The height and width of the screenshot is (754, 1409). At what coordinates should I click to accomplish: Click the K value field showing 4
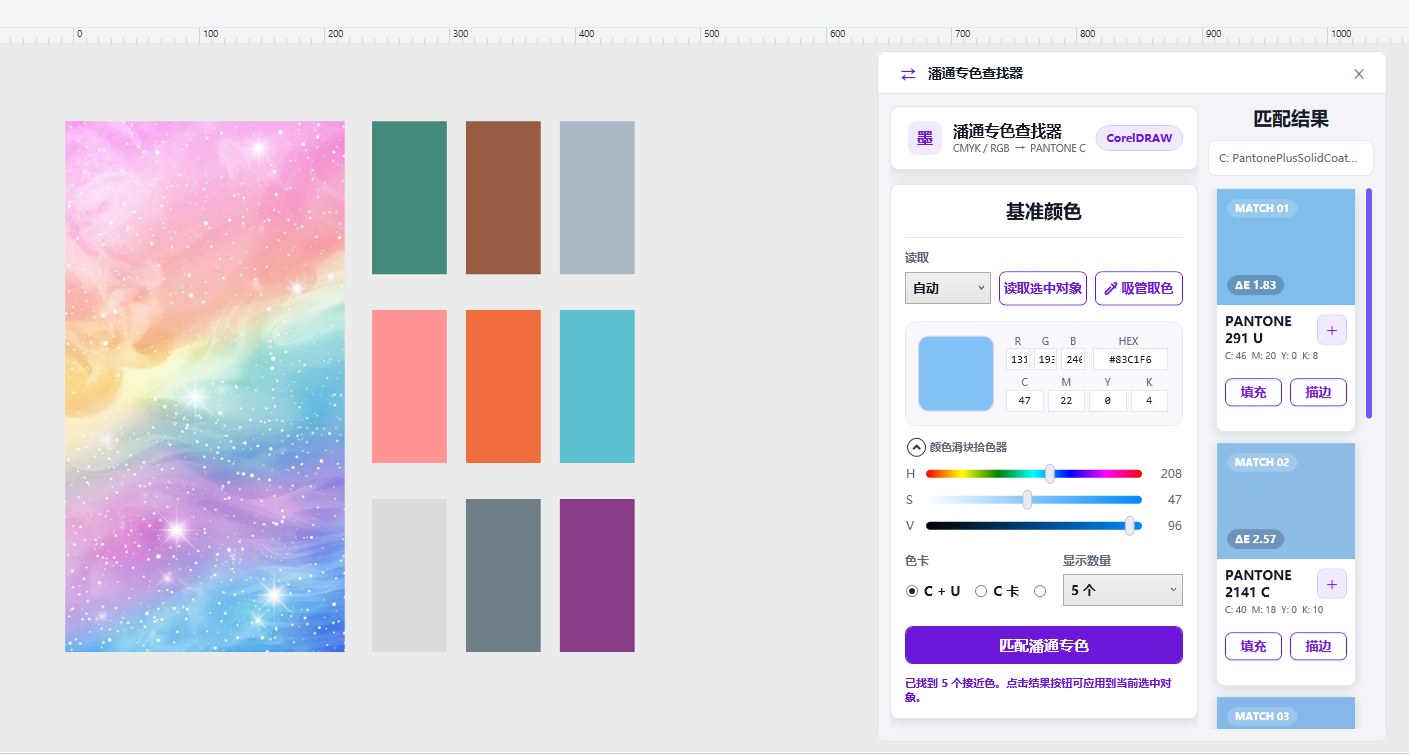1149,400
